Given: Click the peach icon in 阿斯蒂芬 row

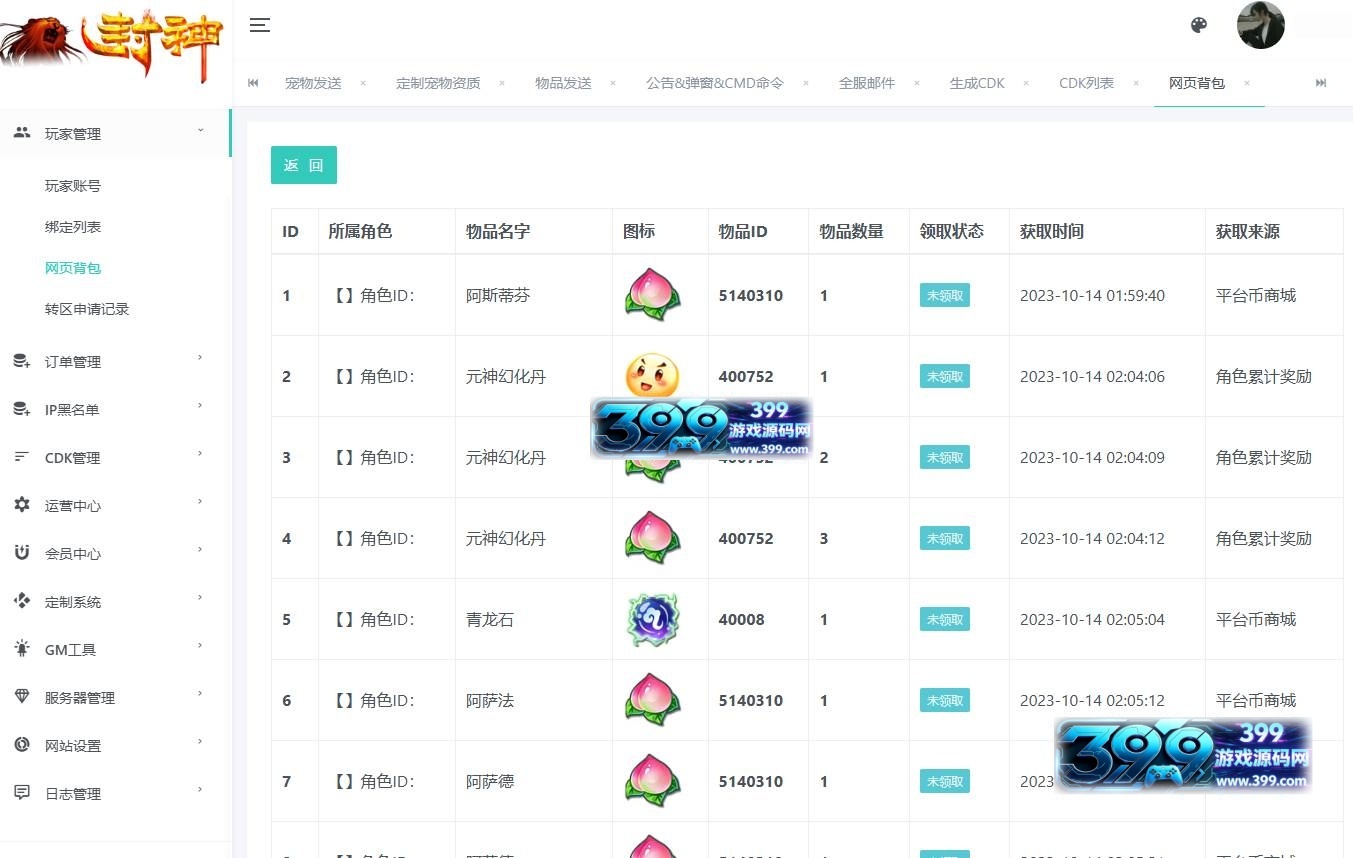Looking at the screenshot, I should coord(652,295).
